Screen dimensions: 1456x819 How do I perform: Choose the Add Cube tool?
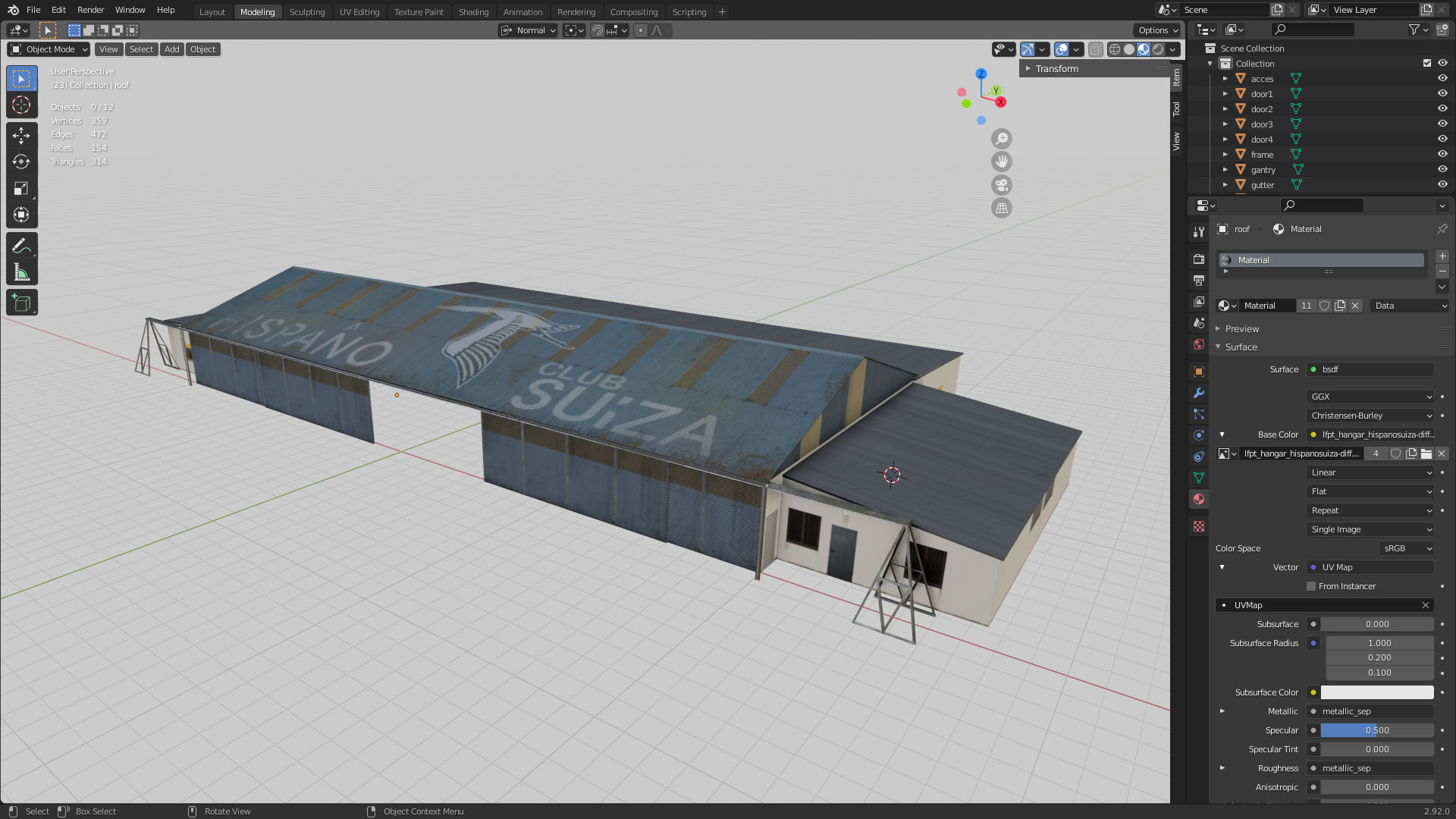click(21, 303)
